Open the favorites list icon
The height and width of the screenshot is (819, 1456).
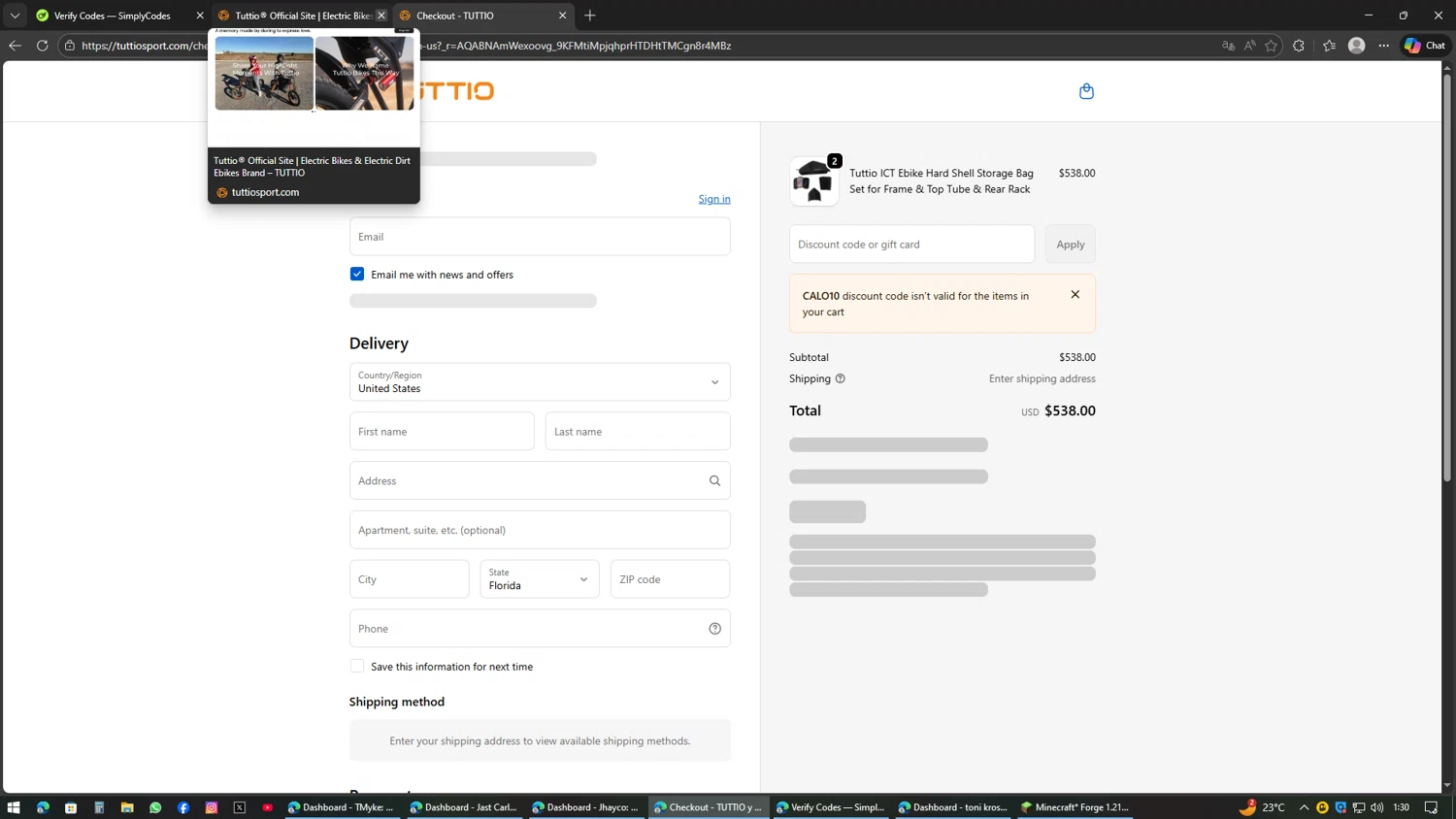coord(1329,46)
